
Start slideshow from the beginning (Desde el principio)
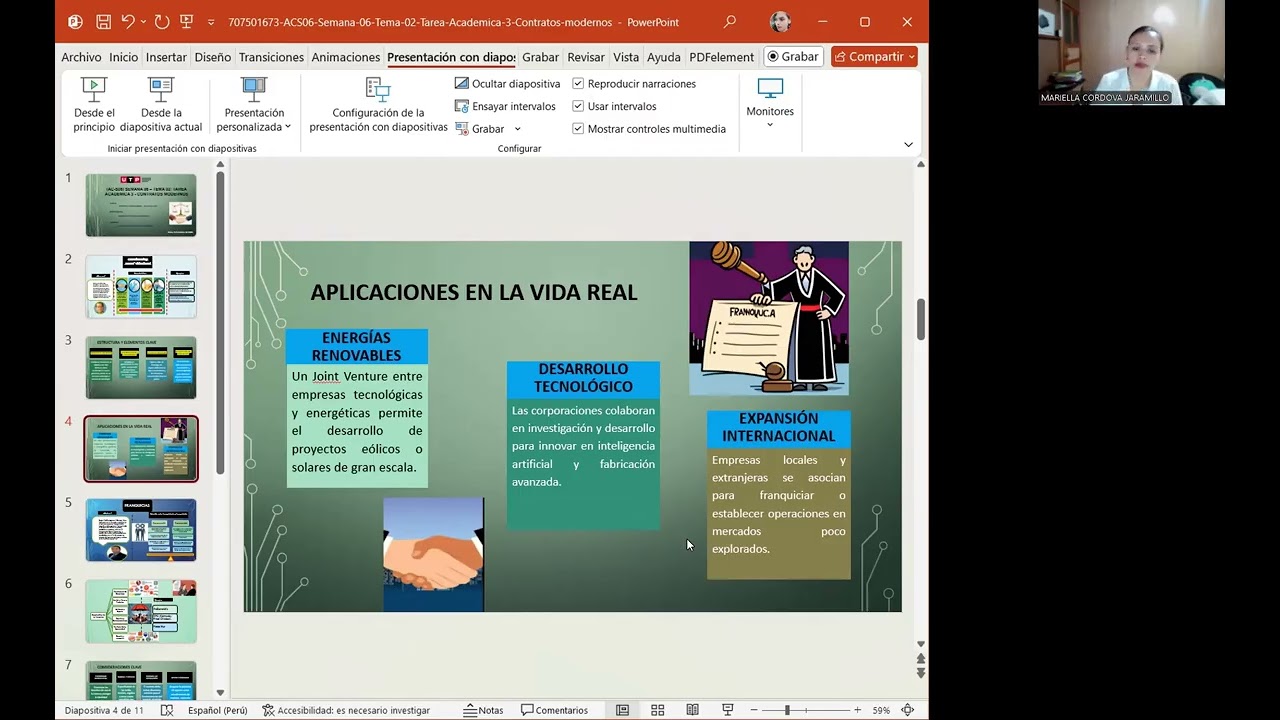point(94,105)
